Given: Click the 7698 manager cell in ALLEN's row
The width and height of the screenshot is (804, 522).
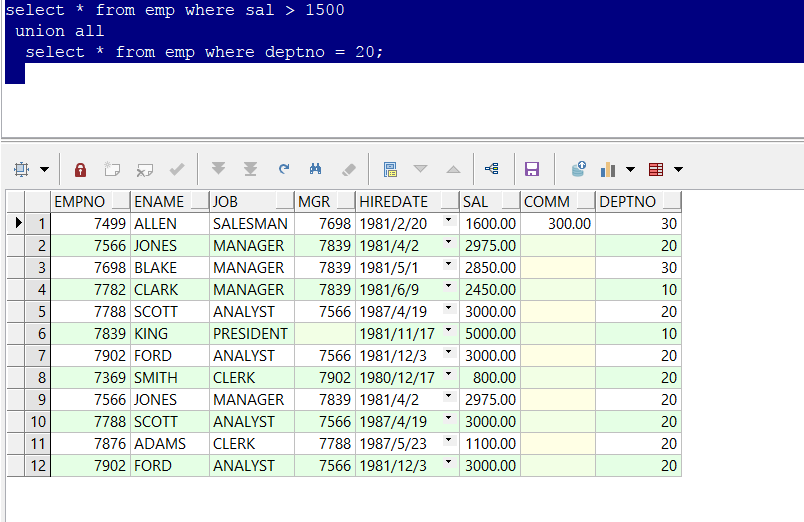Looking at the screenshot, I should click(x=325, y=224).
